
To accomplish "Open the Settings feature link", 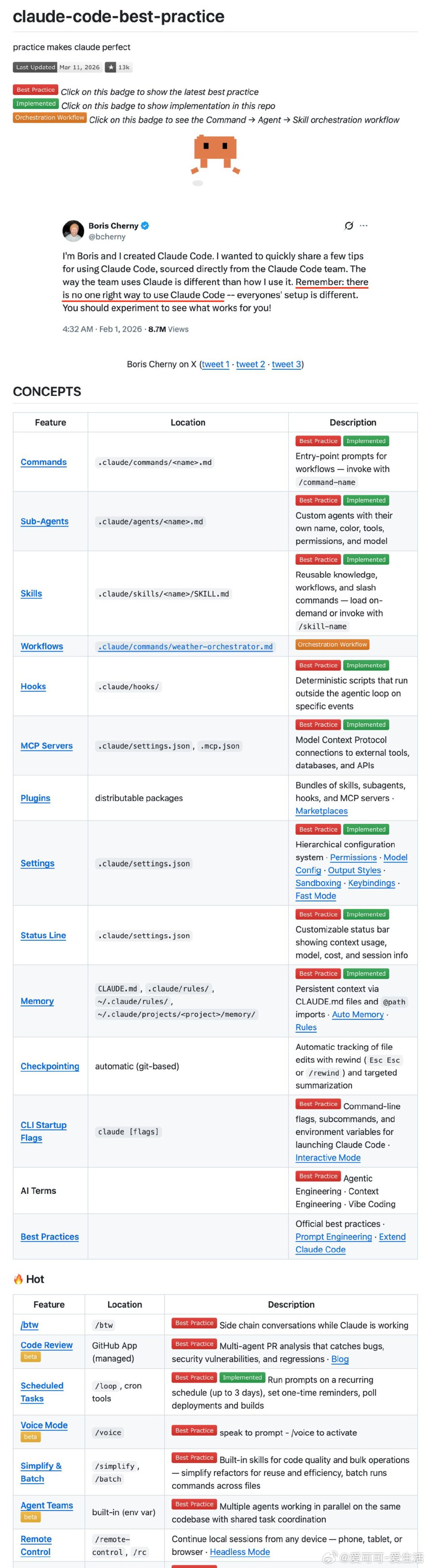I will [x=38, y=863].
